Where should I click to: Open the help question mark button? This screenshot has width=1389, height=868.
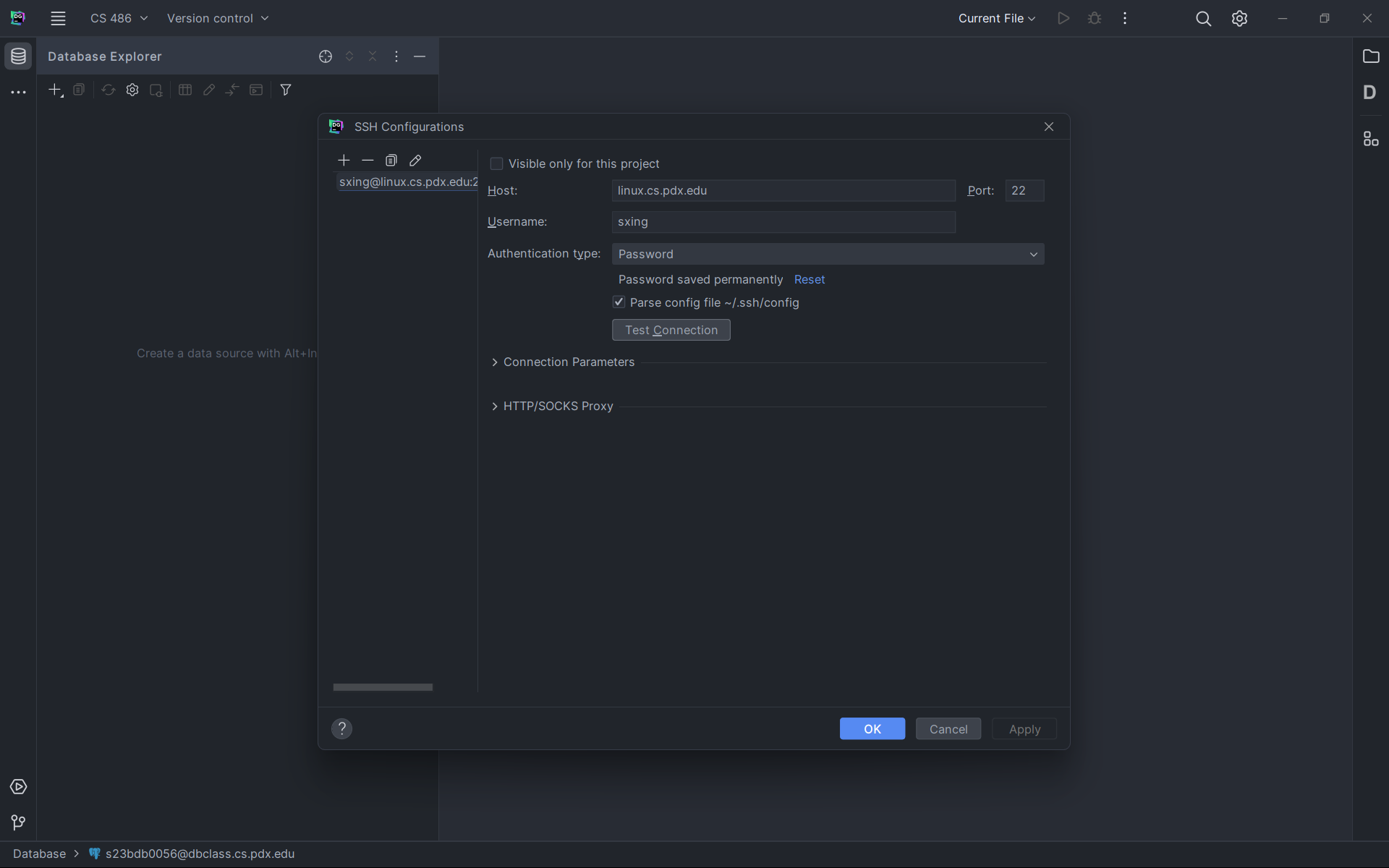pyautogui.click(x=342, y=728)
